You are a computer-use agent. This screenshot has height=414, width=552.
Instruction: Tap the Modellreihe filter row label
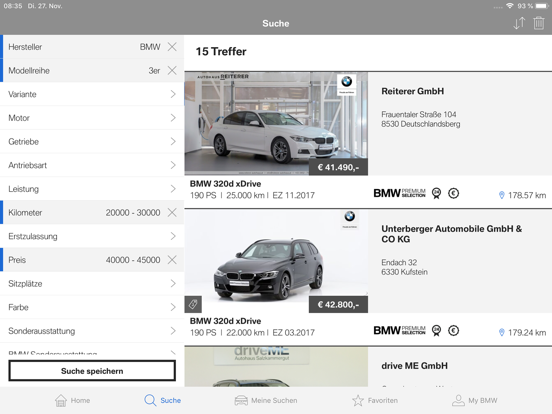[x=29, y=70]
